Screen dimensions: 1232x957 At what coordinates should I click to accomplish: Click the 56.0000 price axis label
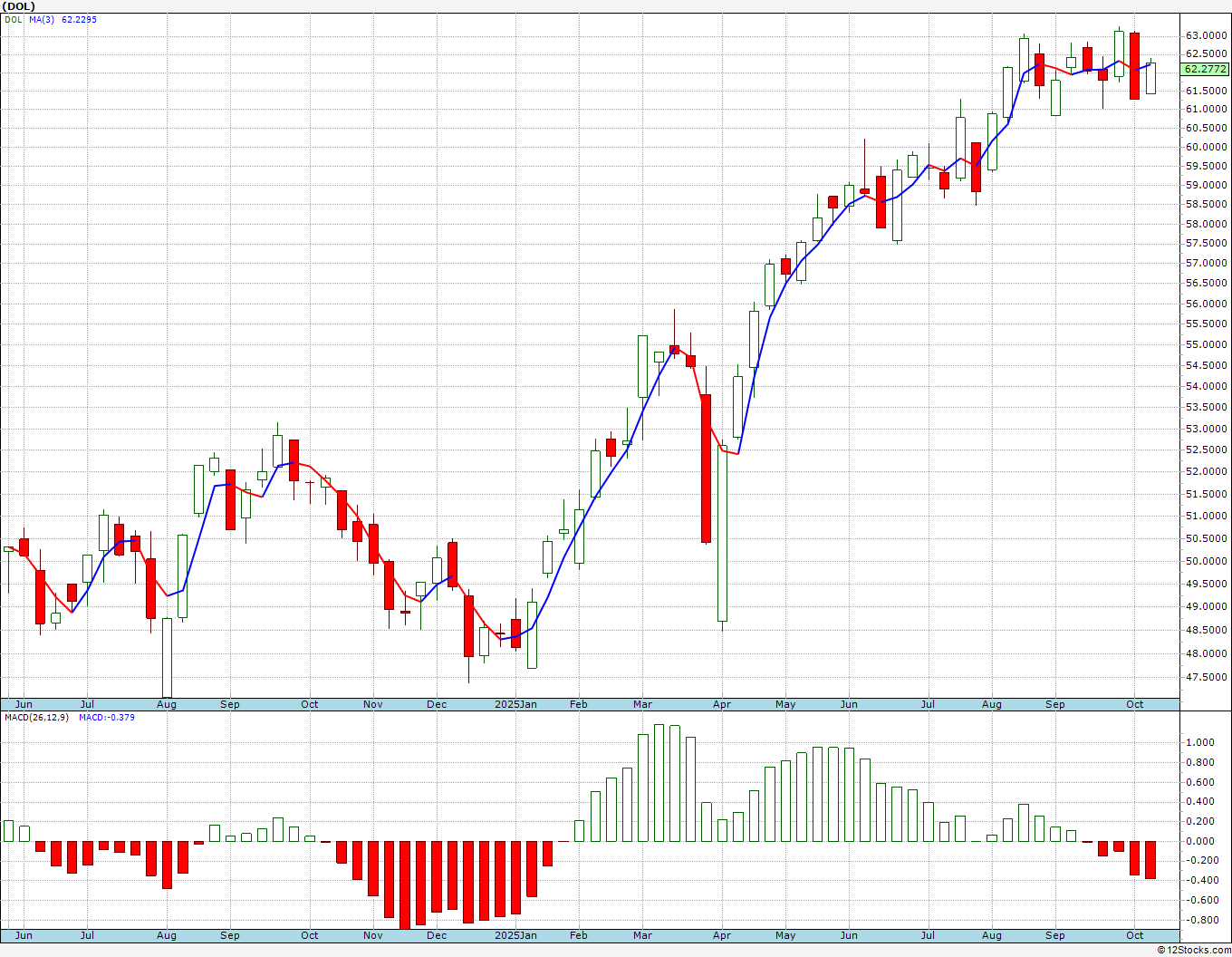click(1207, 304)
